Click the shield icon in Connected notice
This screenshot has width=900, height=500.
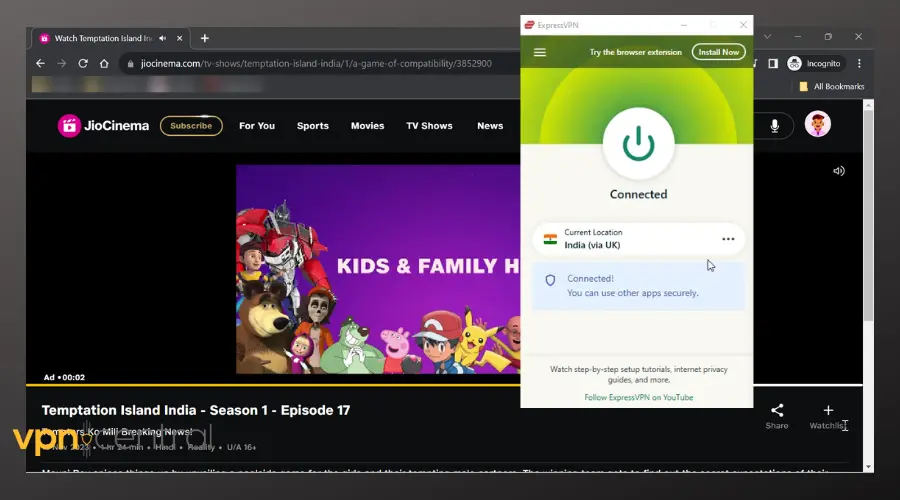(550, 280)
